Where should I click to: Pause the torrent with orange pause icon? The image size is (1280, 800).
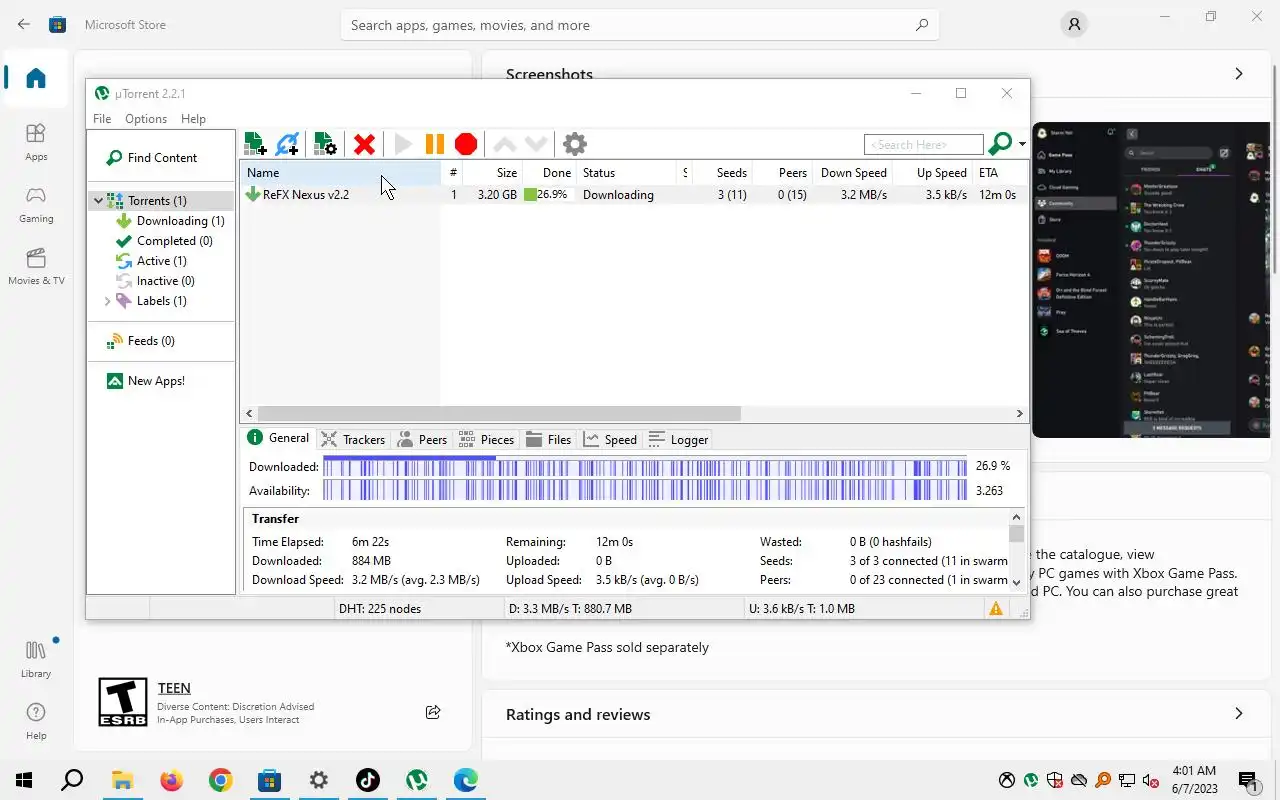click(x=435, y=144)
